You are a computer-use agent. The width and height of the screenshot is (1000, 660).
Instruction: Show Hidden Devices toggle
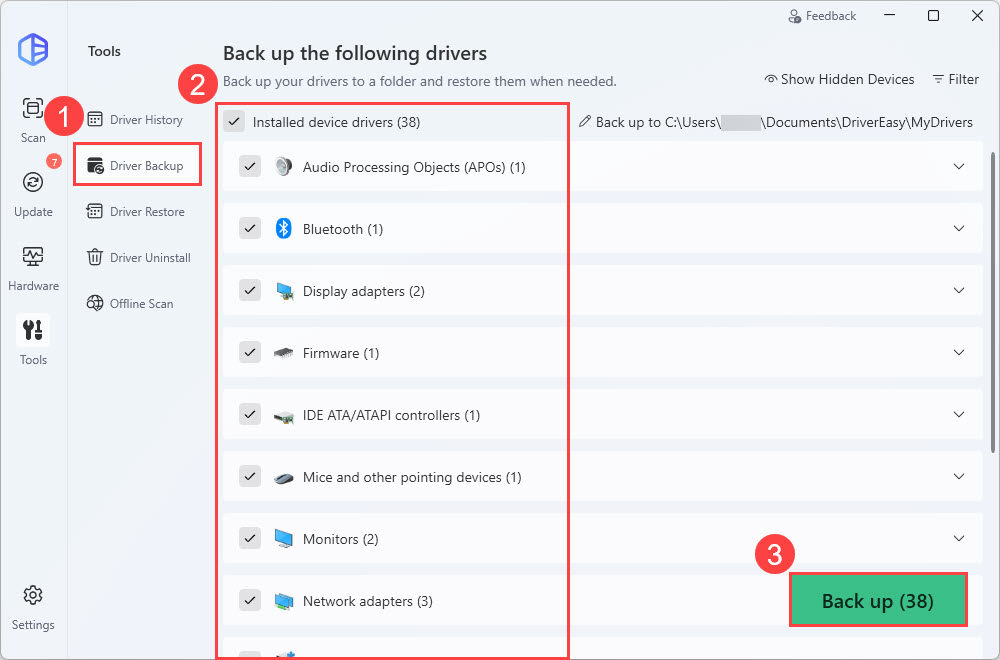[x=839, y=79]
